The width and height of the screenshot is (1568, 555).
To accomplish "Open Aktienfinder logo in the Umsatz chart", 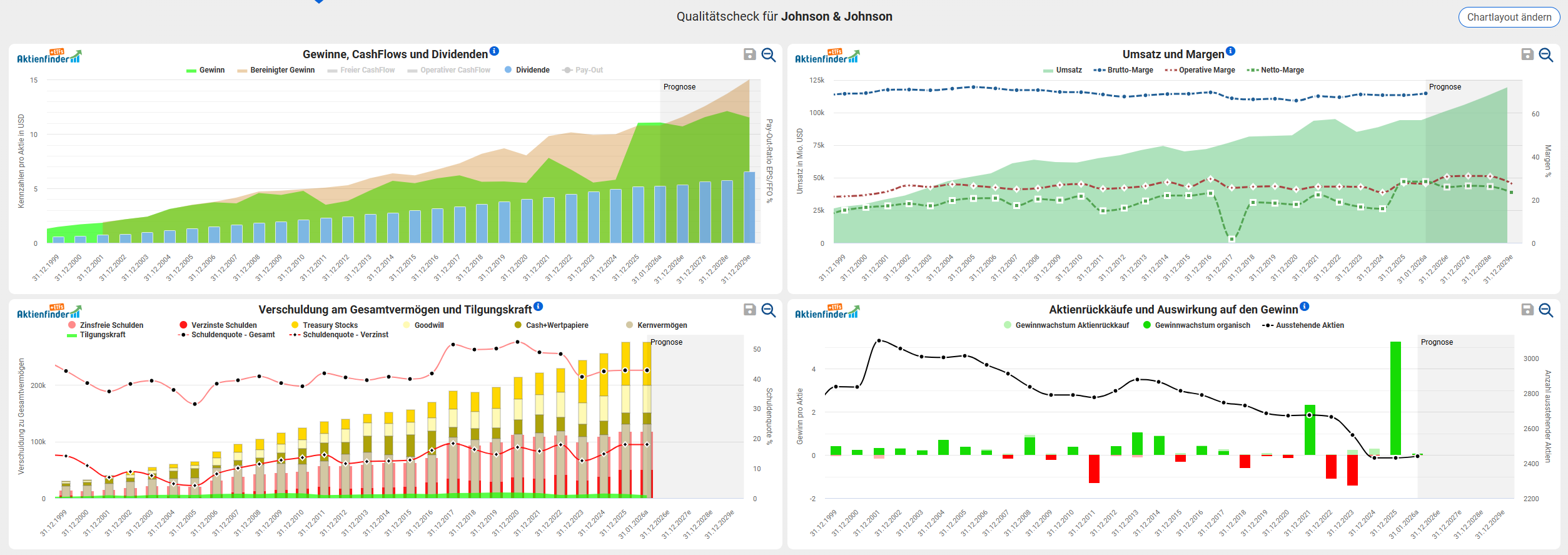I will click(827, 56).
